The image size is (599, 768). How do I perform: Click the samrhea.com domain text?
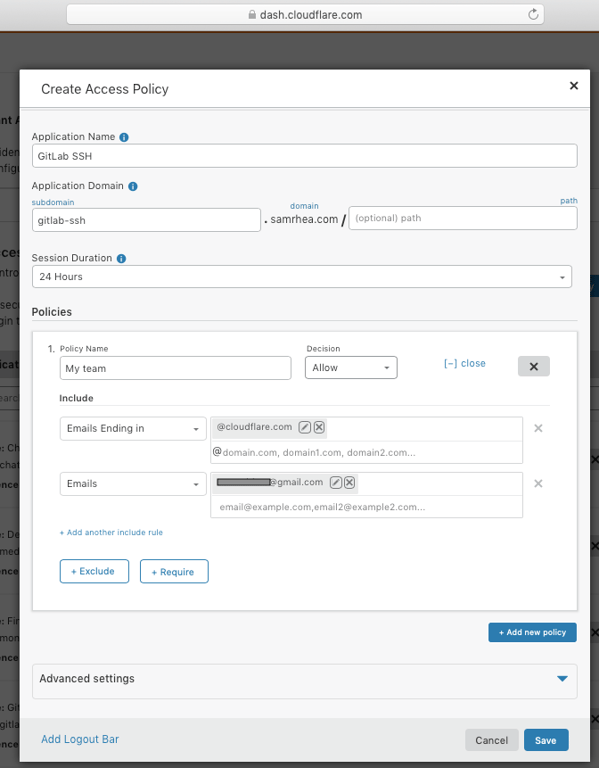304,219
